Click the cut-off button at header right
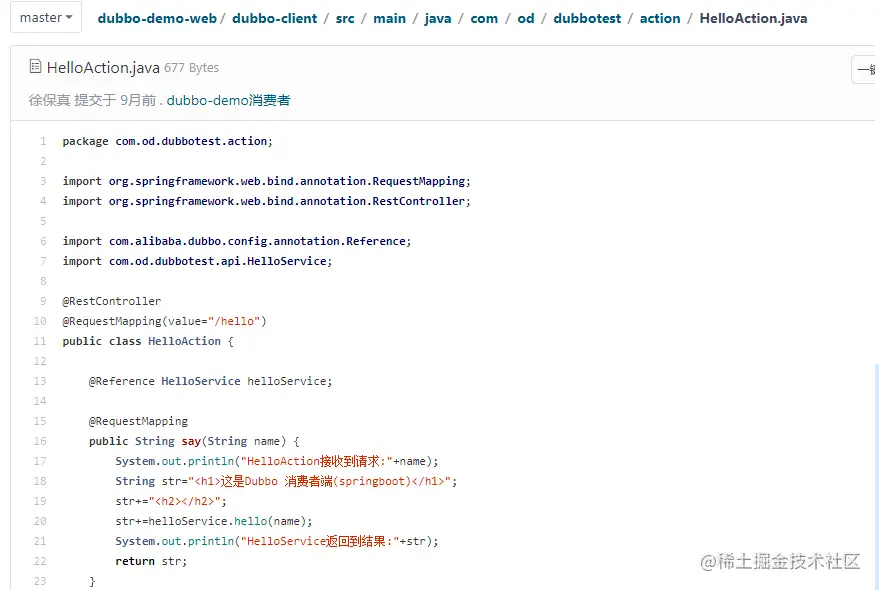 tap(864, 70)
